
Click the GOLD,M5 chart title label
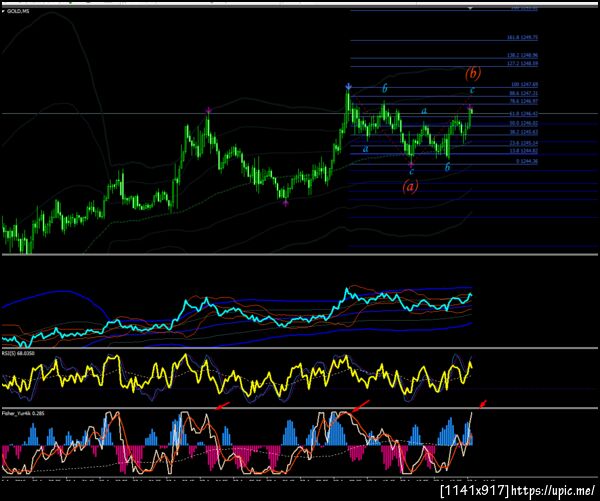(x=18, y=11)
